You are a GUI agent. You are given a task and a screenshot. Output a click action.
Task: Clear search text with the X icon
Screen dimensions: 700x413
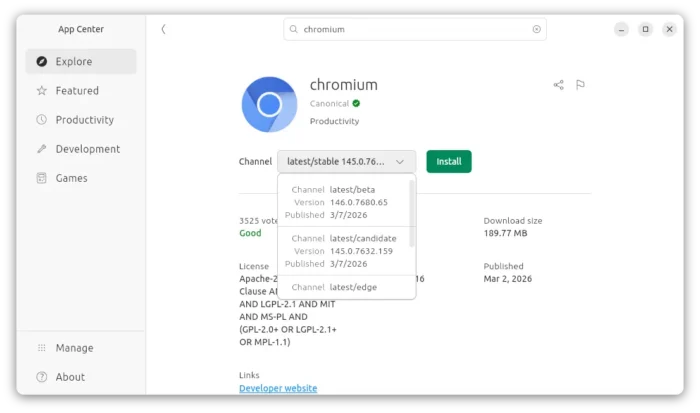(x=536, y=29)
